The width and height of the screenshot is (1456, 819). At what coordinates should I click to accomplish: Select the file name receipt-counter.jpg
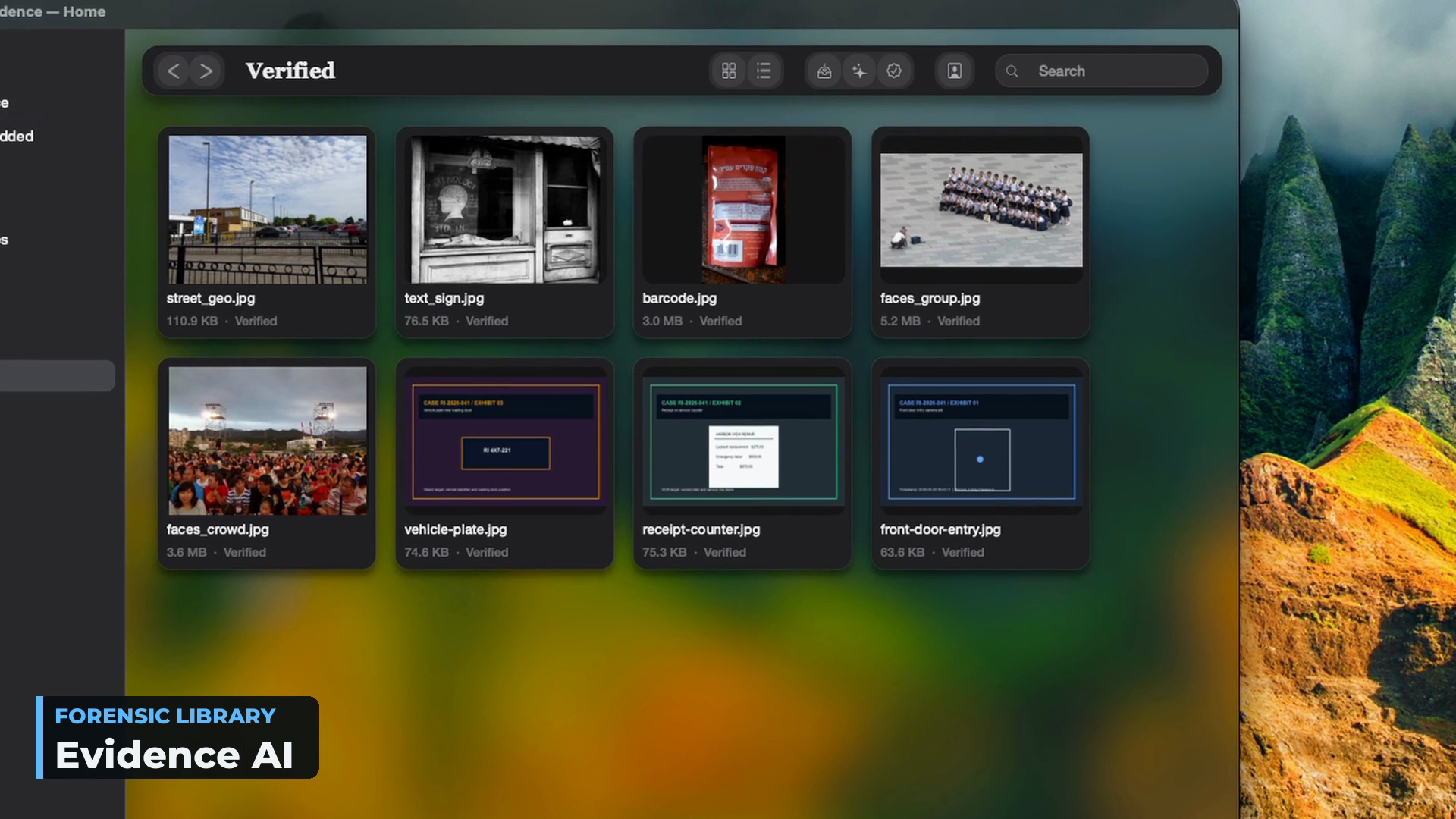(701, 530)
